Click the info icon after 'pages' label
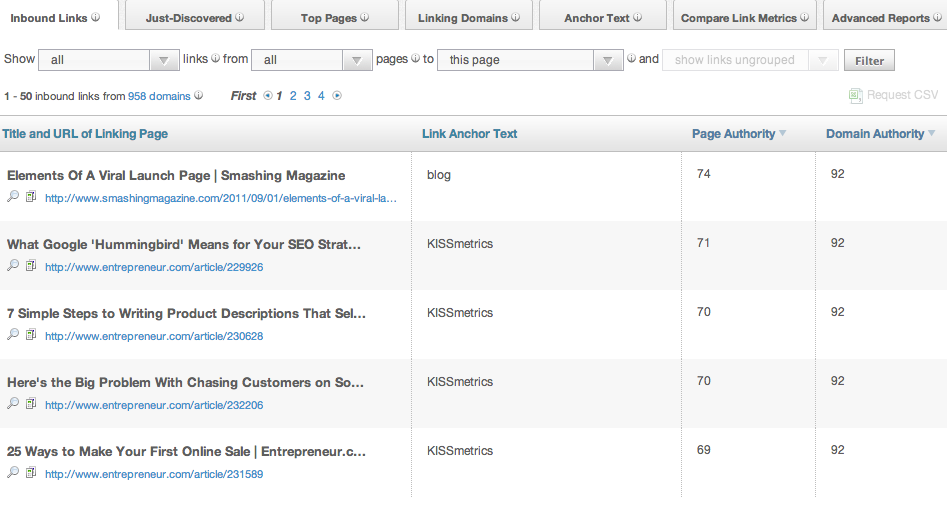This screenshot has width=947, height=505. 416,59
